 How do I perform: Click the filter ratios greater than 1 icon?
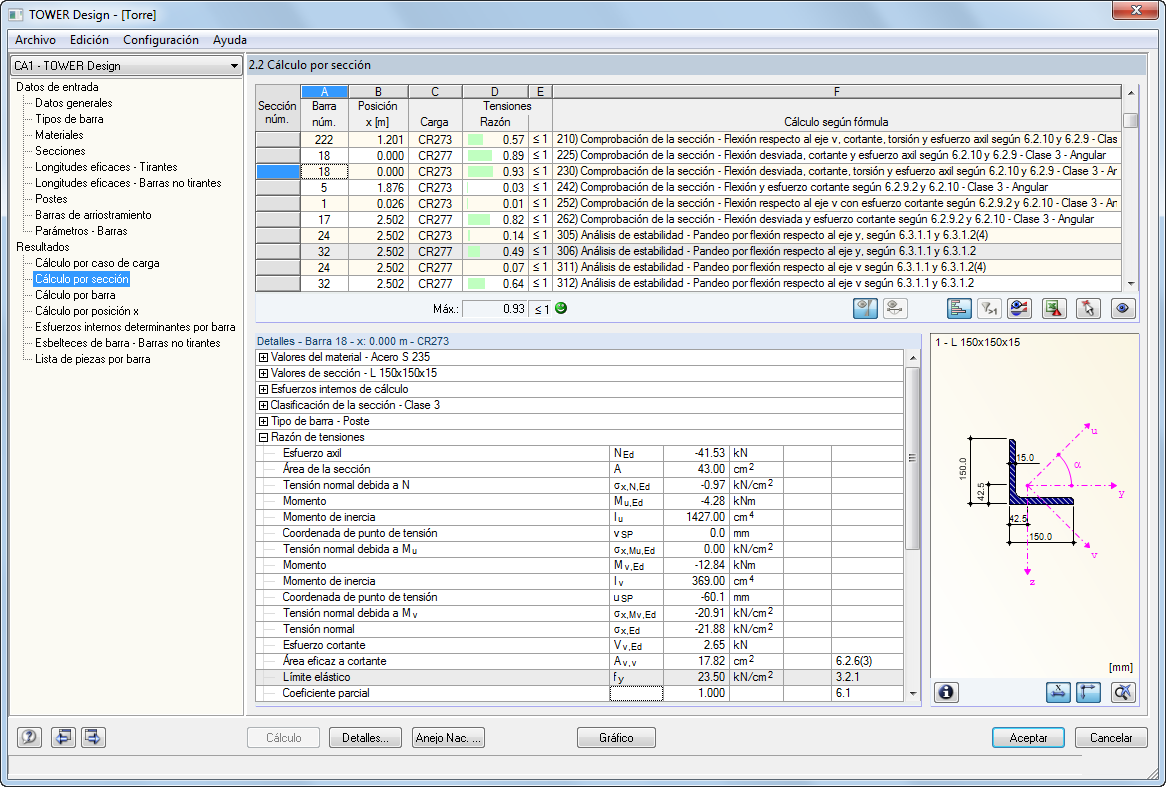pos(990,309)
